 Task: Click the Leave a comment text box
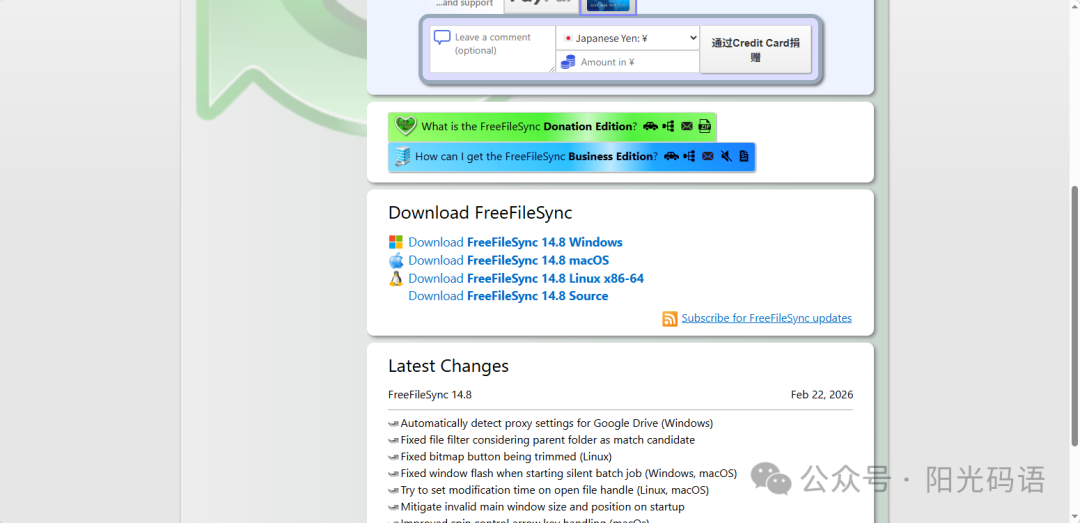[x=492, y=49]
